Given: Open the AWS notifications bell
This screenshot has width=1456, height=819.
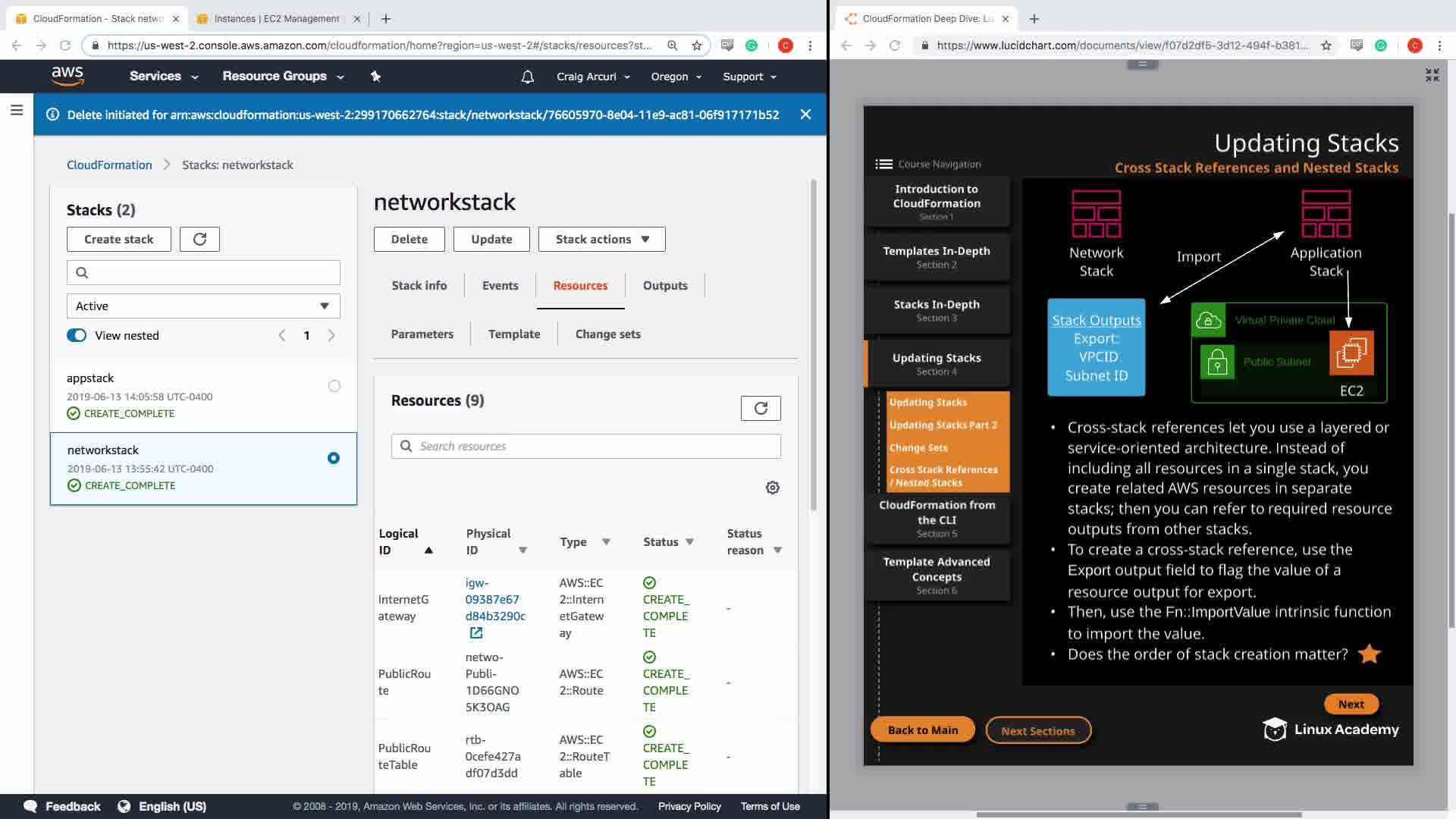Looking at the screenshot, I should [x=528, y=77].
